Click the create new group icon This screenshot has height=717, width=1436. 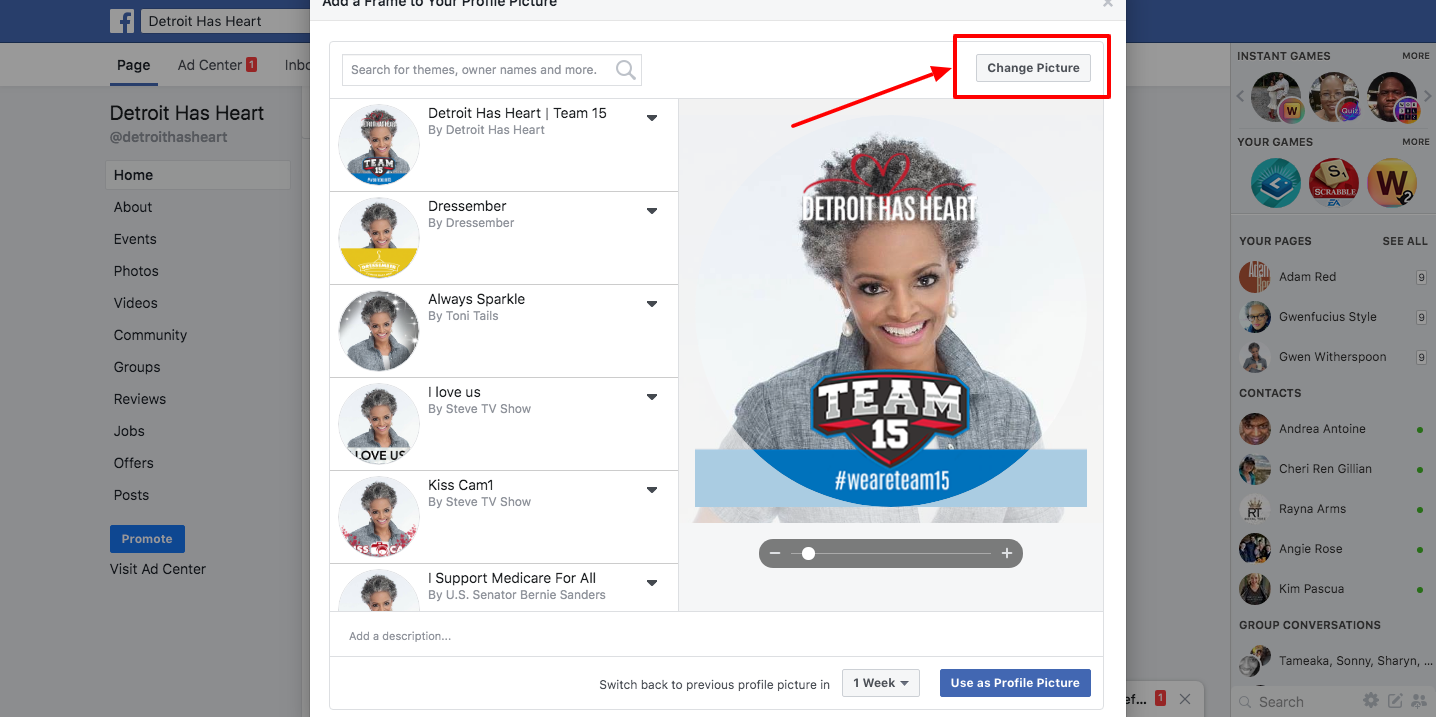[1419, 701]
